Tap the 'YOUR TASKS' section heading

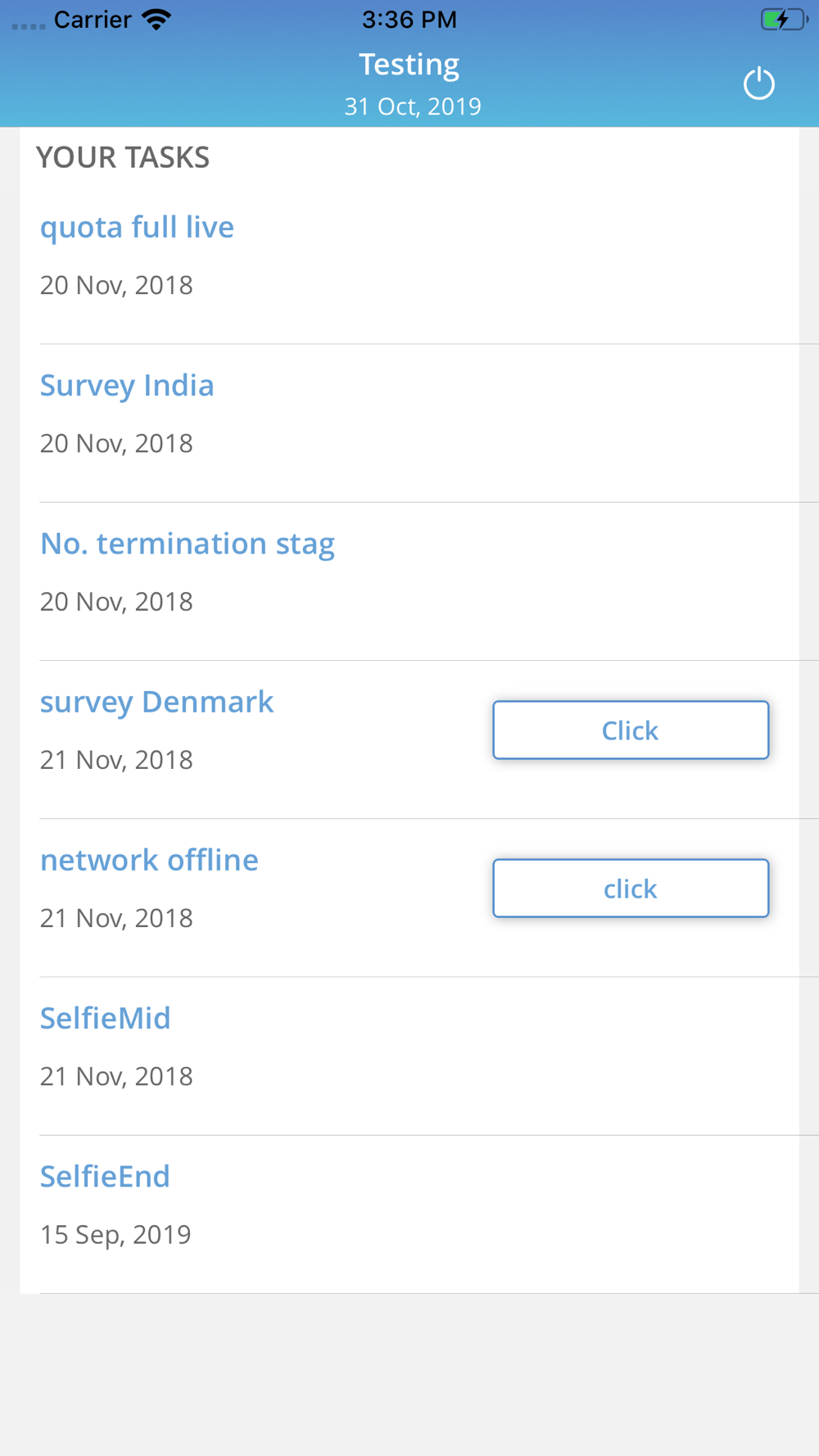click(x=123, y=157)
